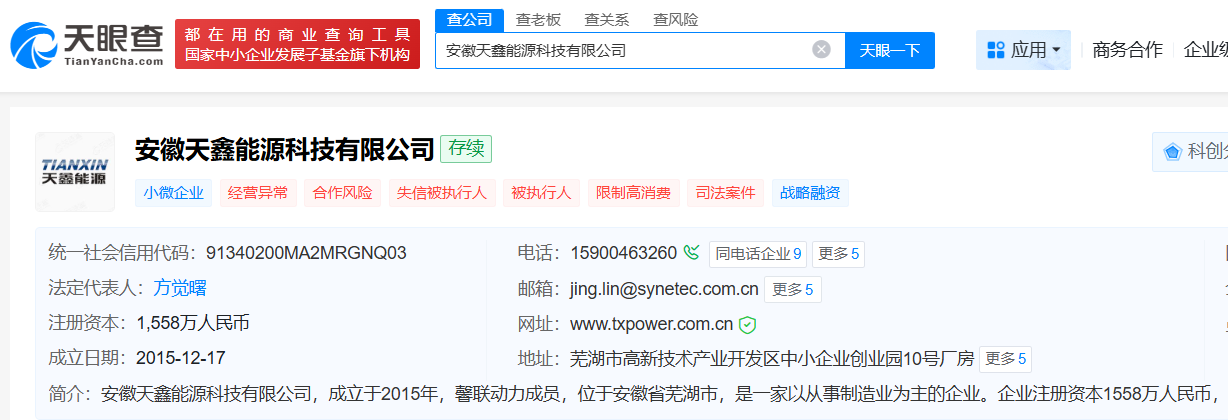Click the 科创 badge icon

pos(1172,152)
